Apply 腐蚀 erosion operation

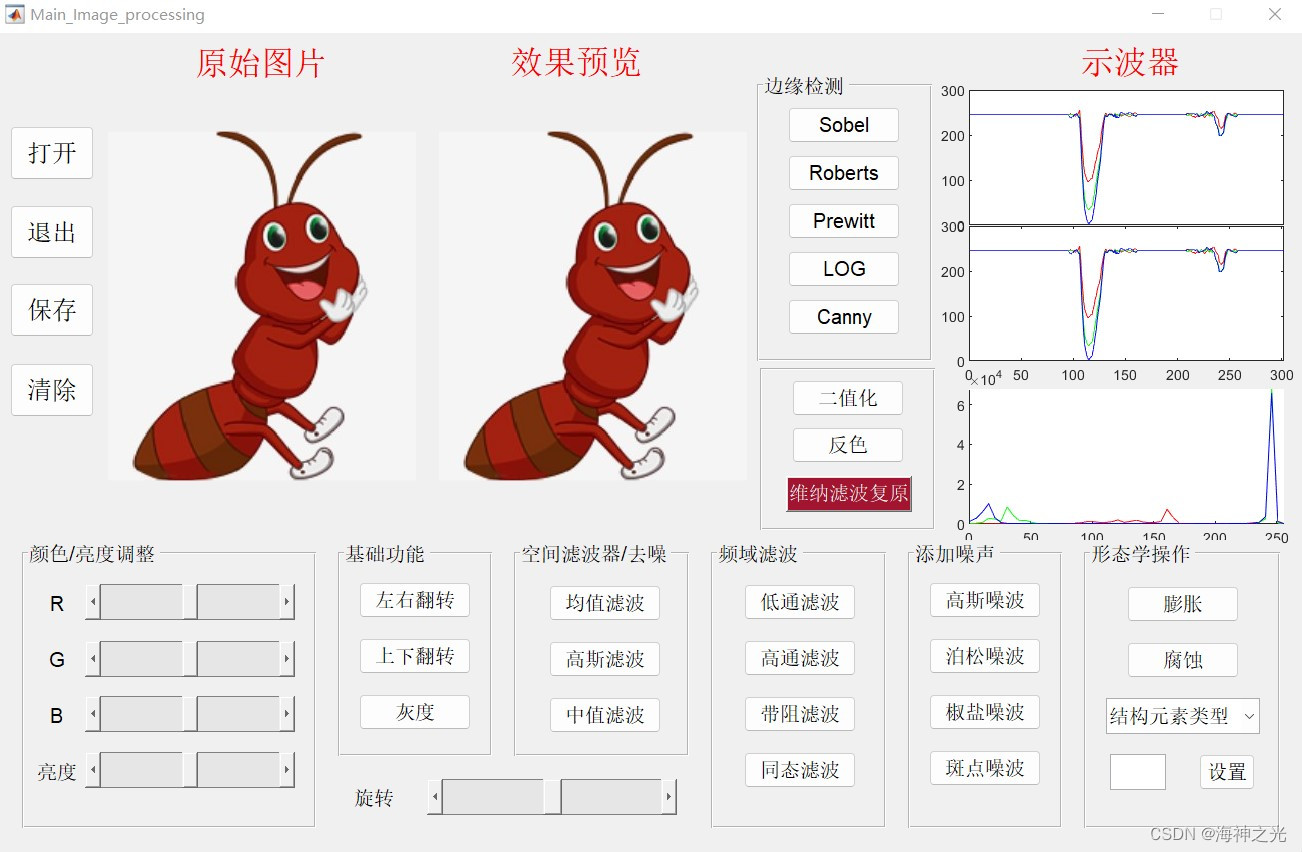coord(1183,660)
